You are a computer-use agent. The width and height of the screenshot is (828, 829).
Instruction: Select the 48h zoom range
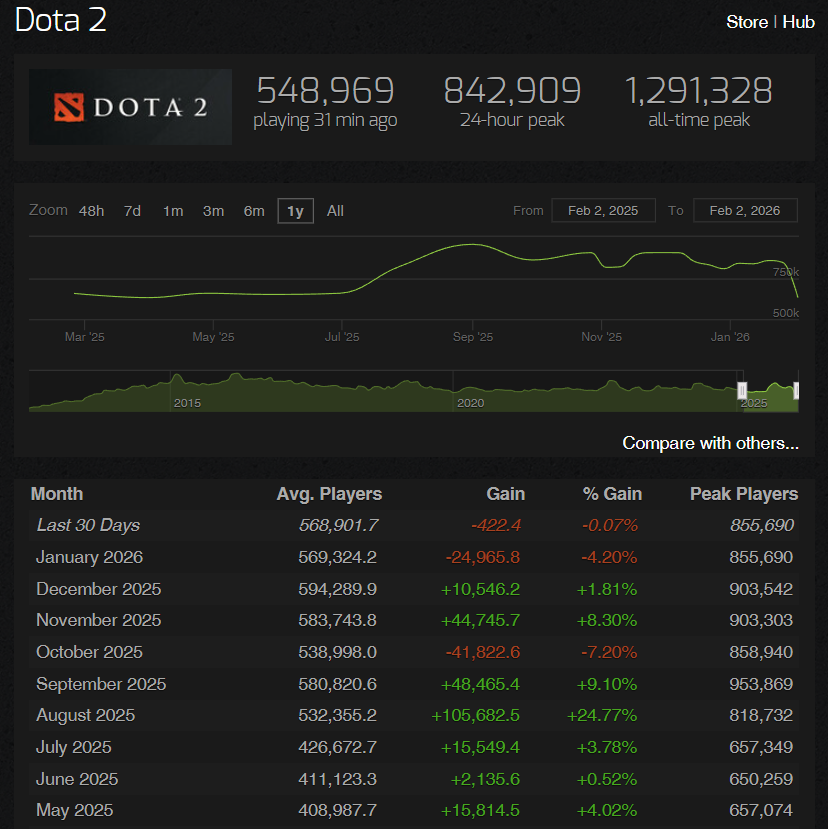[x=91, y=210]
